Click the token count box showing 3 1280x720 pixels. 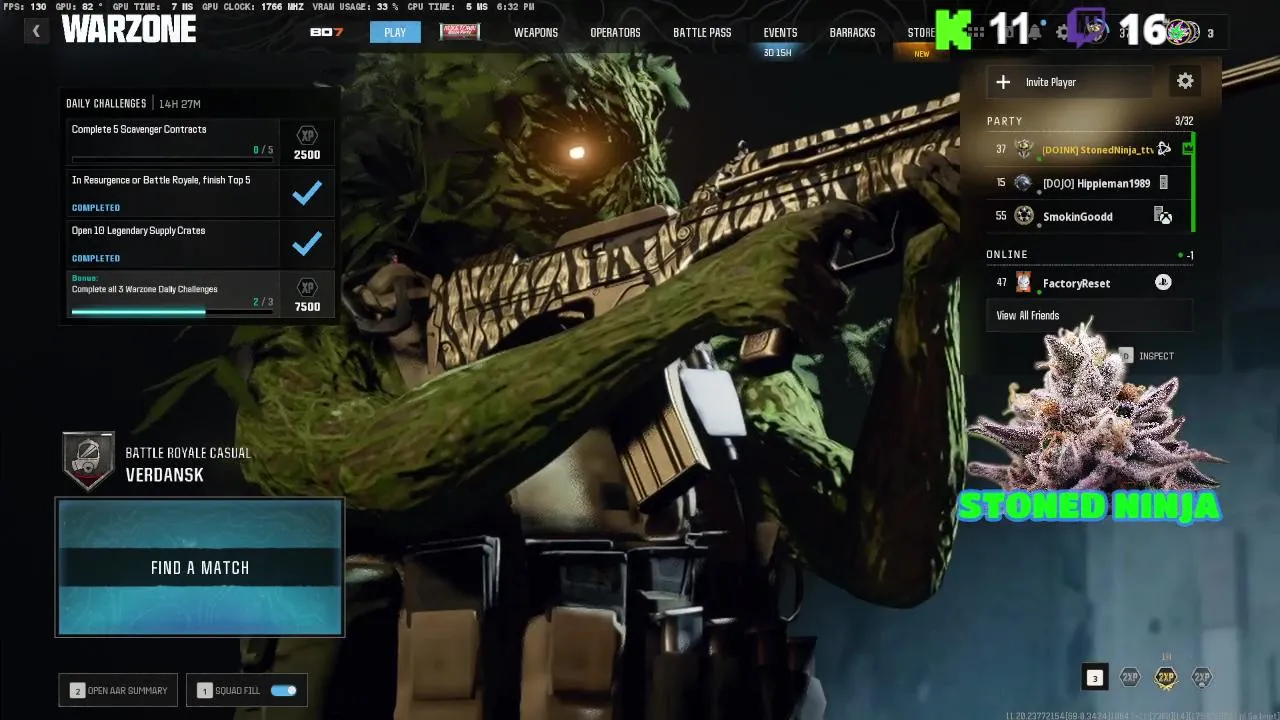coord(1095,678)
